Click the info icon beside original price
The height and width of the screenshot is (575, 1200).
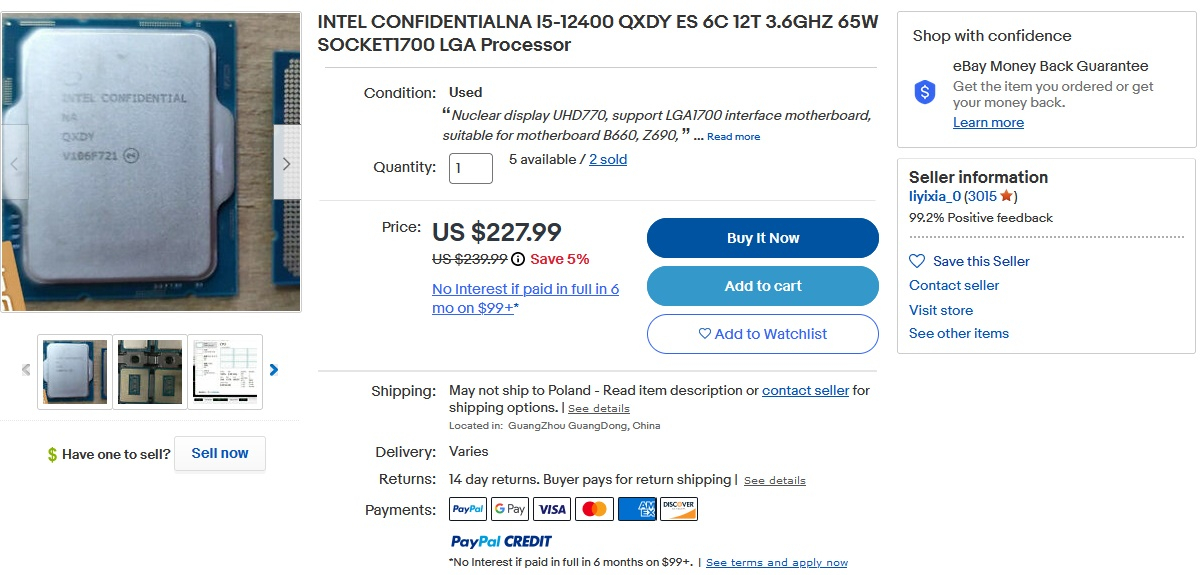(x=518, y=259)
